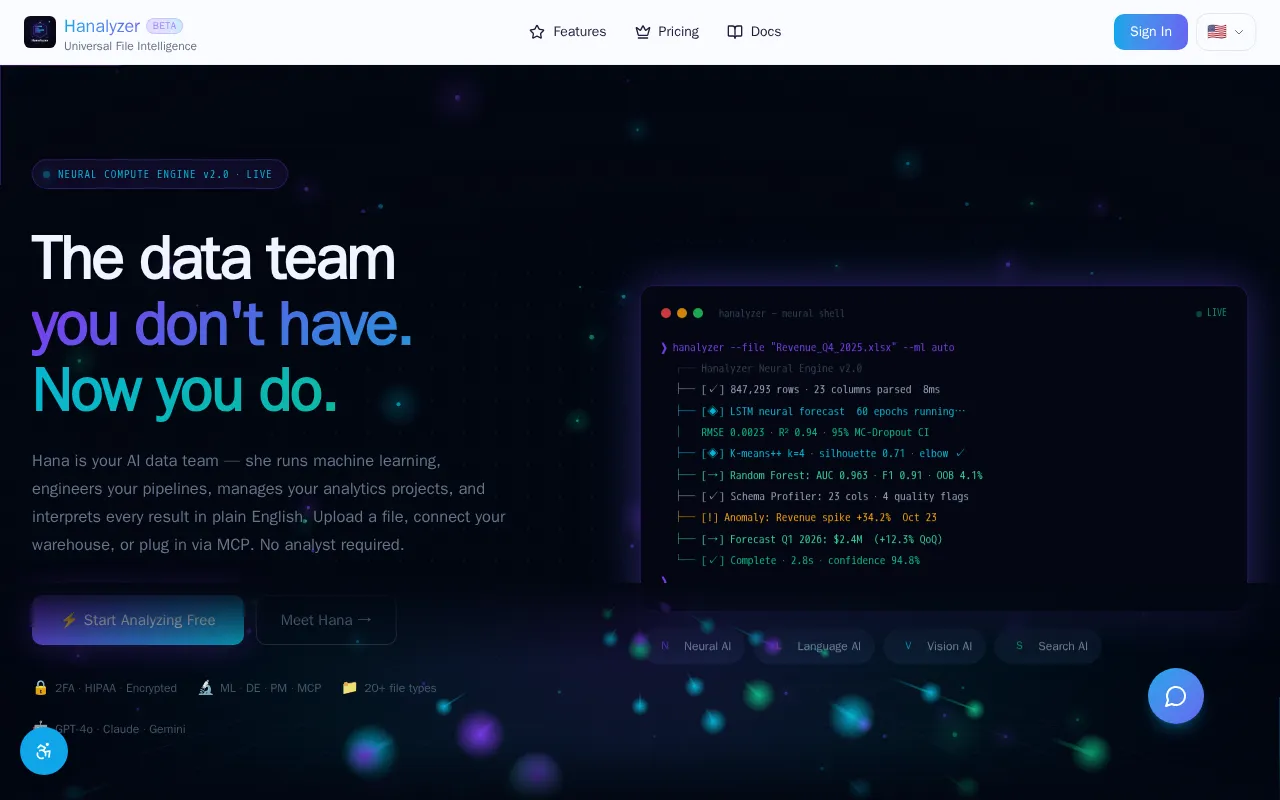This screenshot has height=800, width=1280.
Task: Click the N icon on Neural AI
Action: tap(665, 646)
